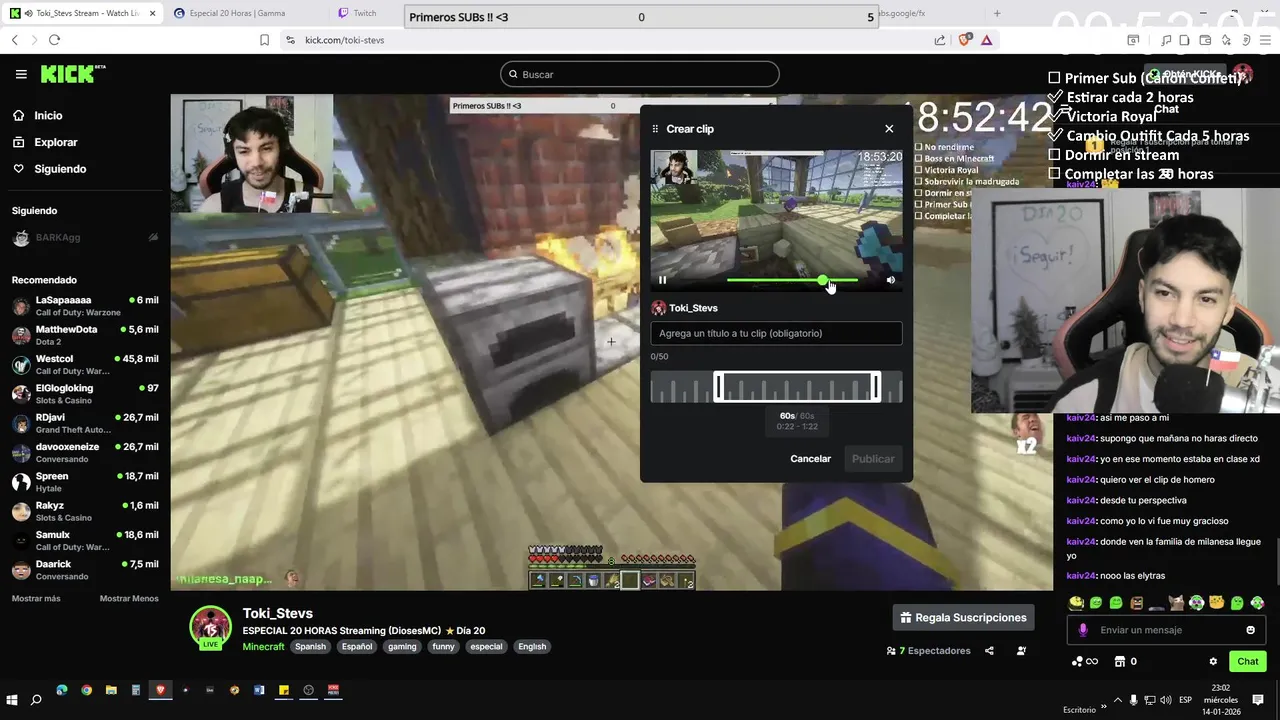
Task: Open recommended channel LaSapaaaaa
Action: tap(85, 306)
